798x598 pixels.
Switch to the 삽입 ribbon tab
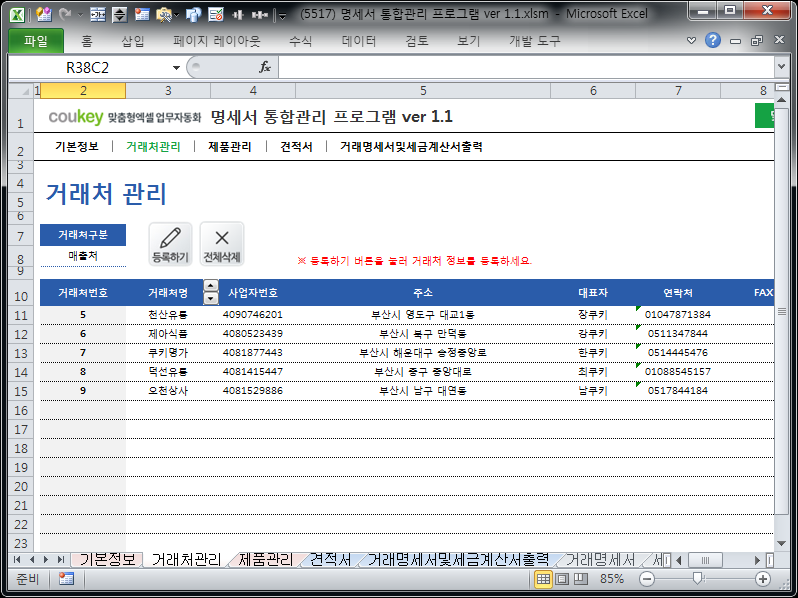133,41
